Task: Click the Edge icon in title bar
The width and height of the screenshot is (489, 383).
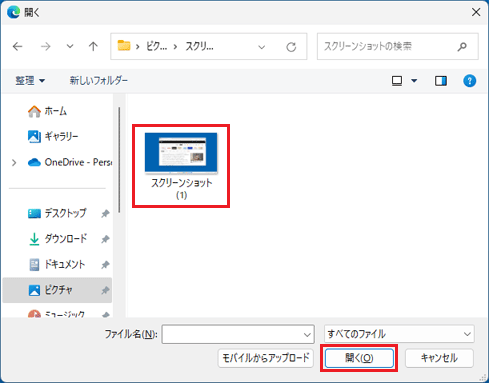Action: tap(14, 12)
